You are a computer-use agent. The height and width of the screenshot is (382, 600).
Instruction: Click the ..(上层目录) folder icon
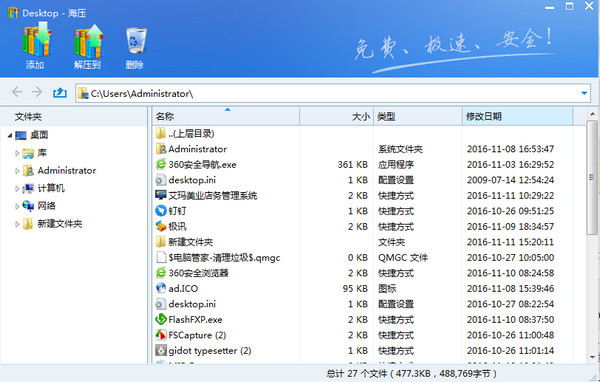coord(161,133)
